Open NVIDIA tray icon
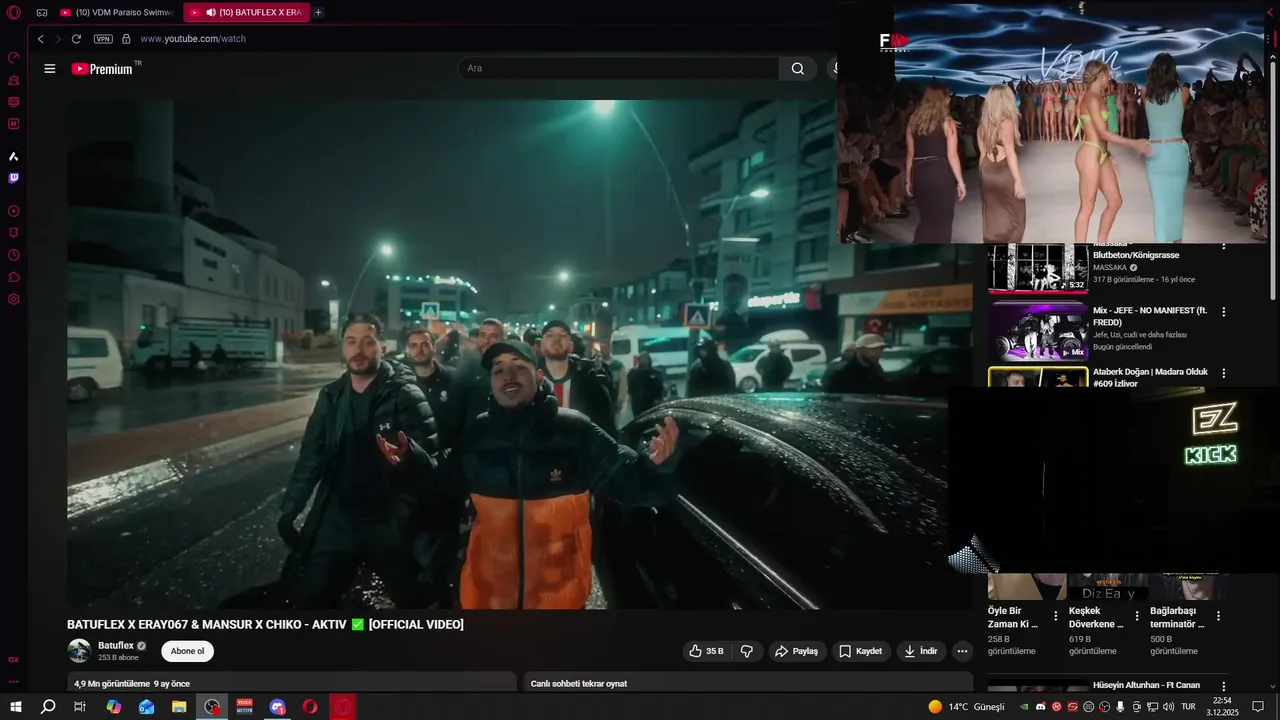The width and height of the screenshot is (1280, 720). 1025,707
